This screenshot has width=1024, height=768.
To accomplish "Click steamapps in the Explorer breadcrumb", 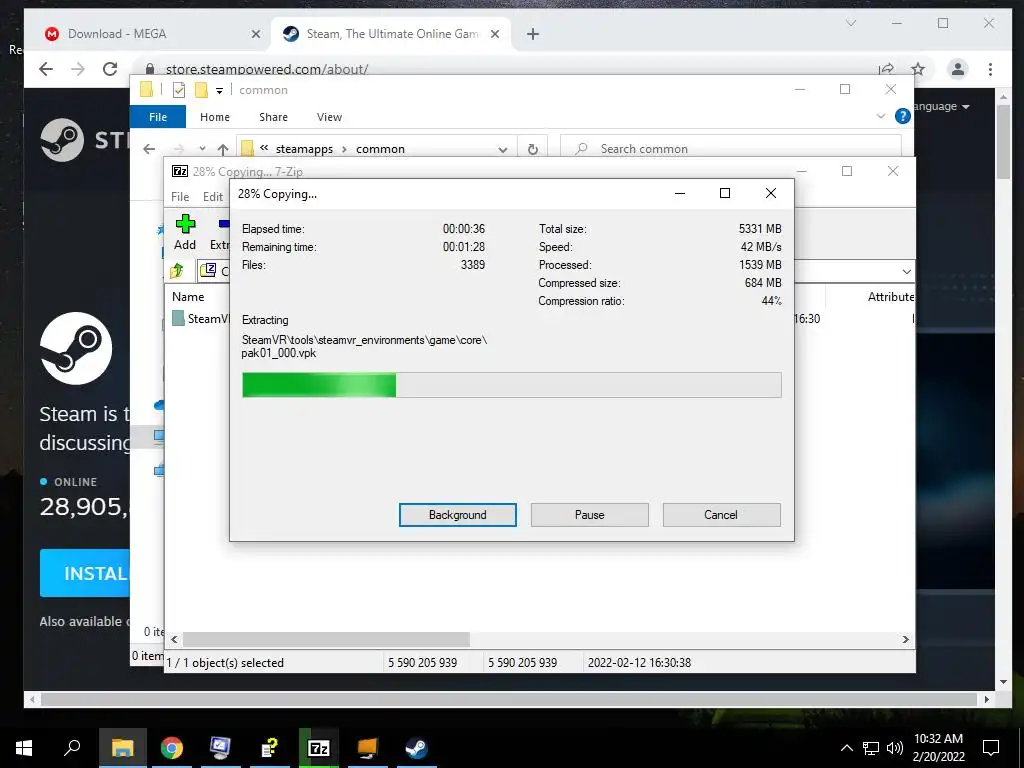I will (304, 149).
